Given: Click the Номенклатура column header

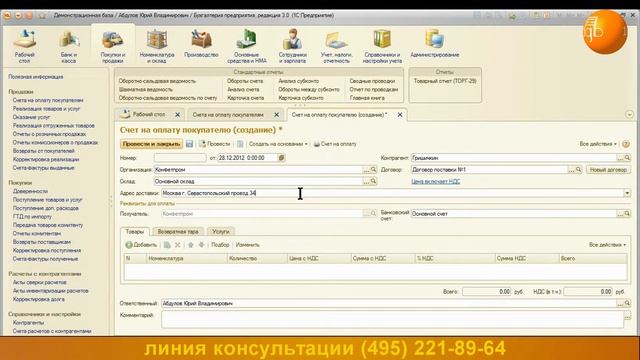Looking at the screenshot, I should point(187,258).
